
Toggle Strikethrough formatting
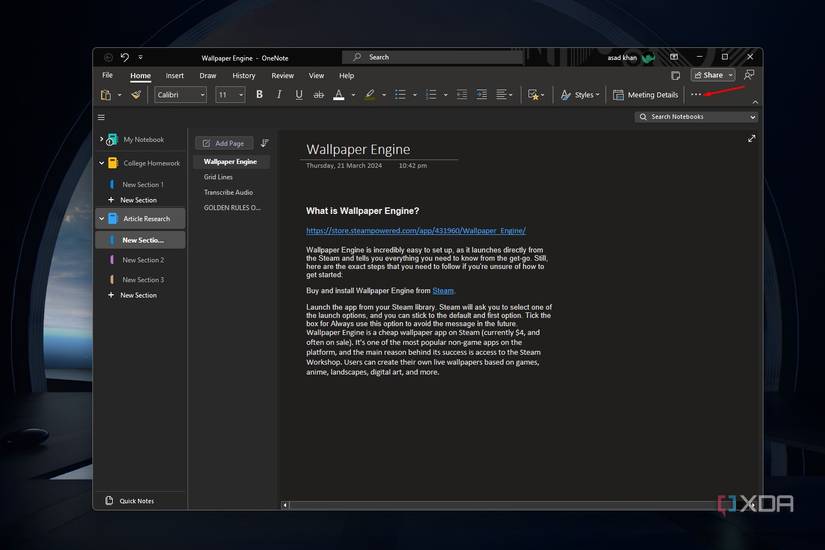(x=318, y=95)
